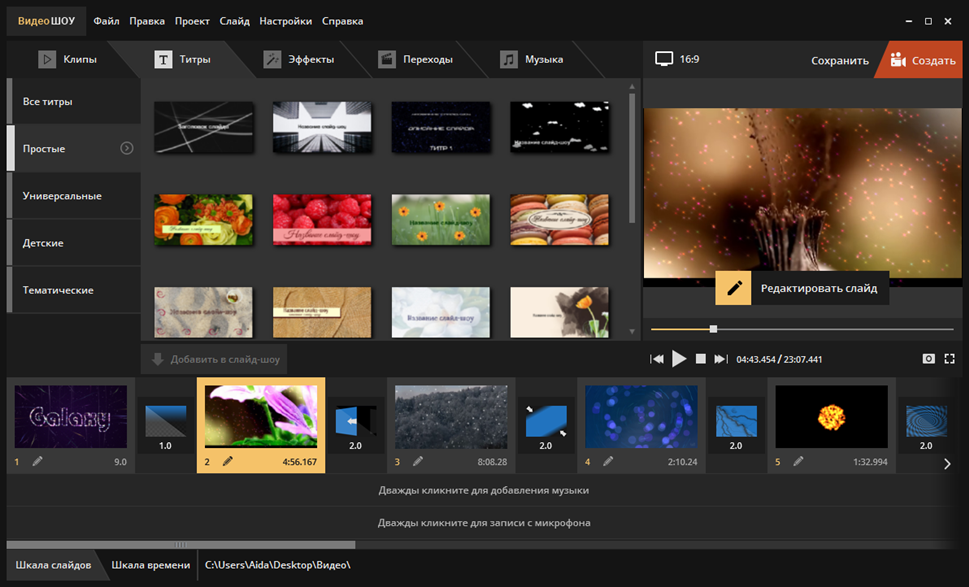Click the preview playback position slider handle
Viewport: 969px width, 587px height.
pos(713,329)
